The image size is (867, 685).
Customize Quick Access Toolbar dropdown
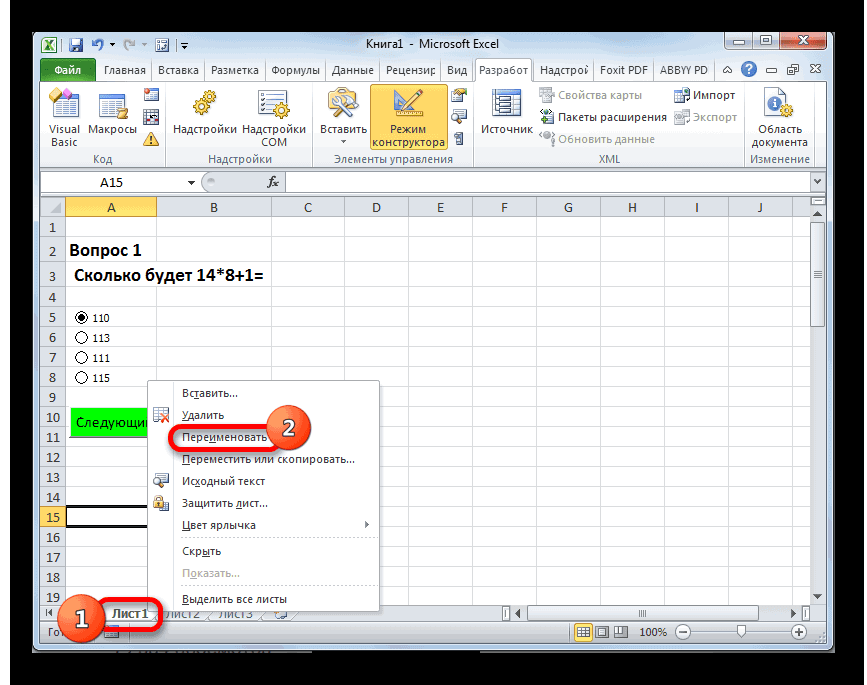tap(184, 45)
